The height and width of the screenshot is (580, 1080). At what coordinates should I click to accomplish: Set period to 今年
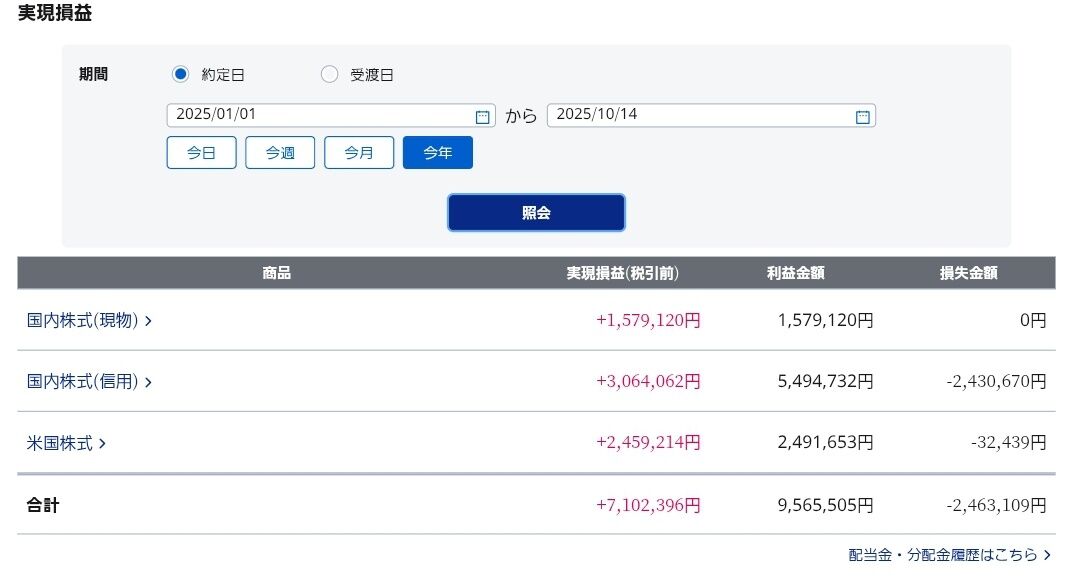coord(438,153)
